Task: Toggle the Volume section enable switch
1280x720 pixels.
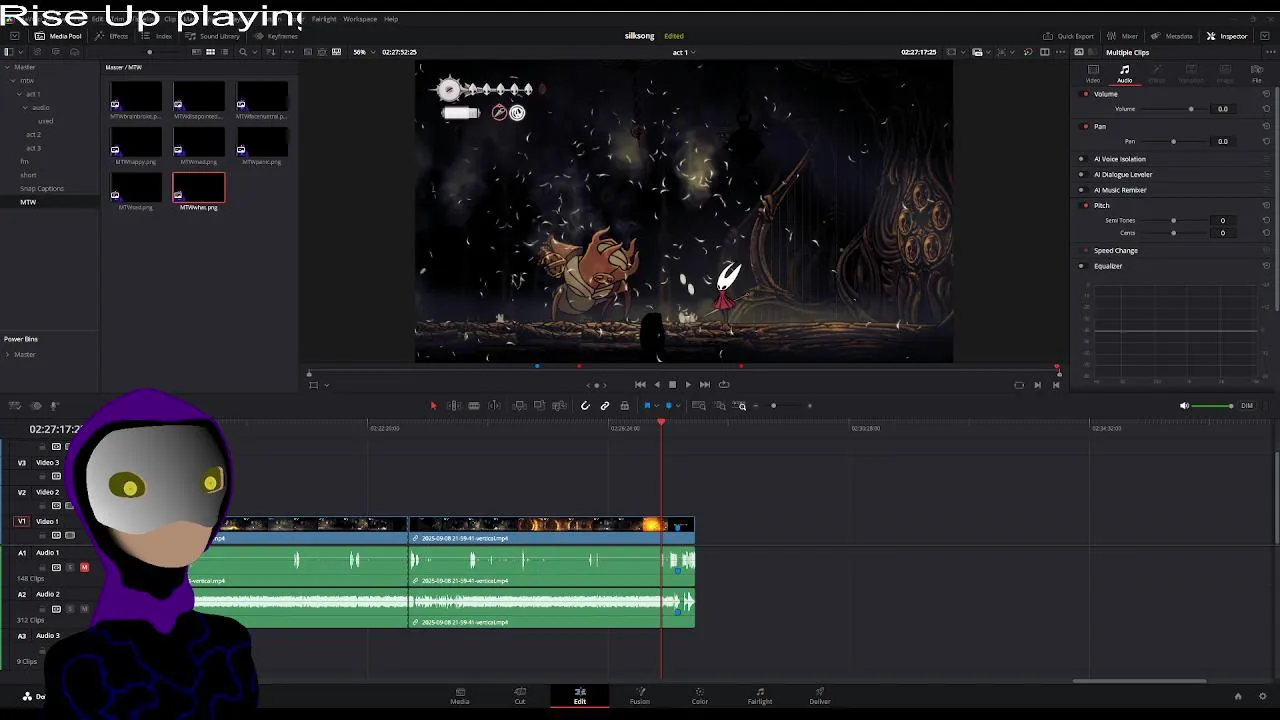Action: [1086, 94]
